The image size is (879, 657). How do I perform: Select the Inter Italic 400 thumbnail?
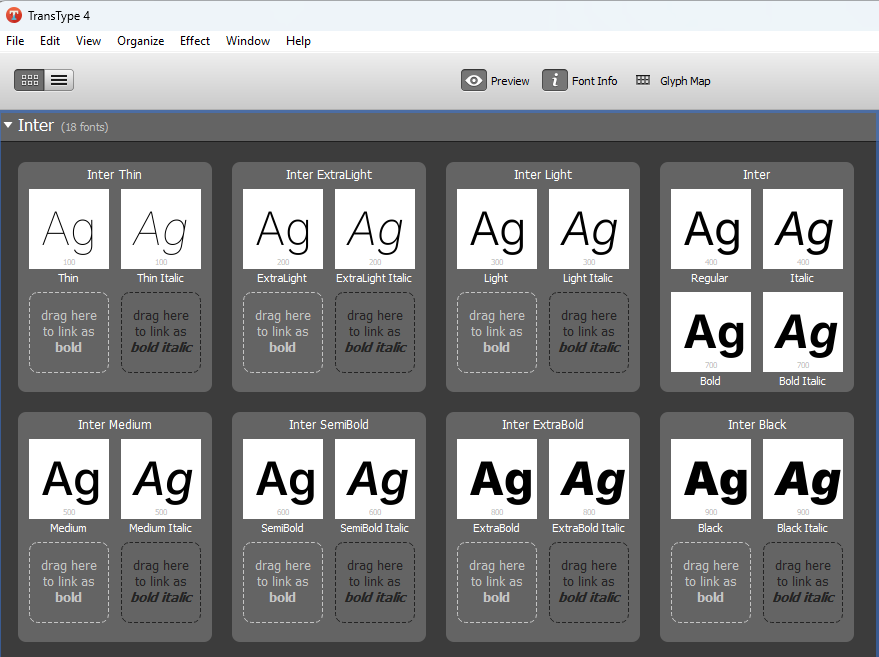803,229
